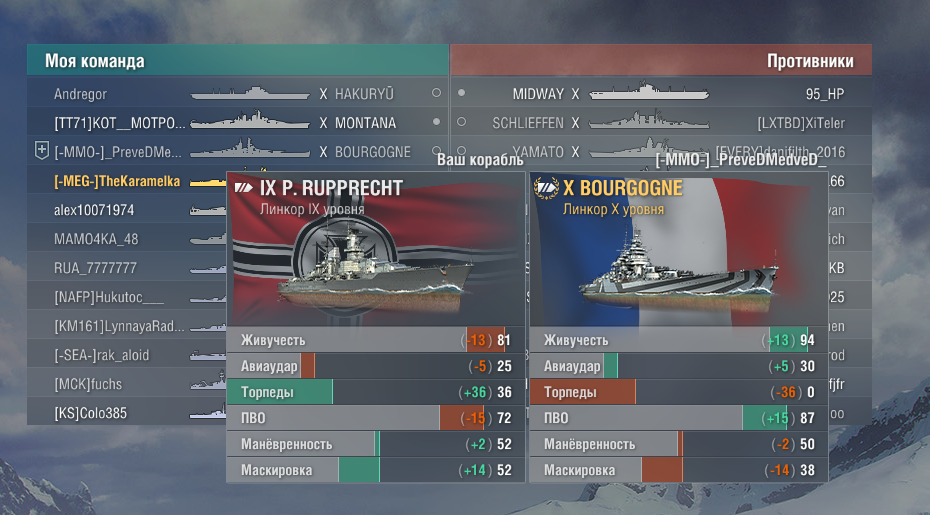This screenshot has width=930, height=515.
Task: Select the 'Моя команда' team header
Action: point(95,61)
